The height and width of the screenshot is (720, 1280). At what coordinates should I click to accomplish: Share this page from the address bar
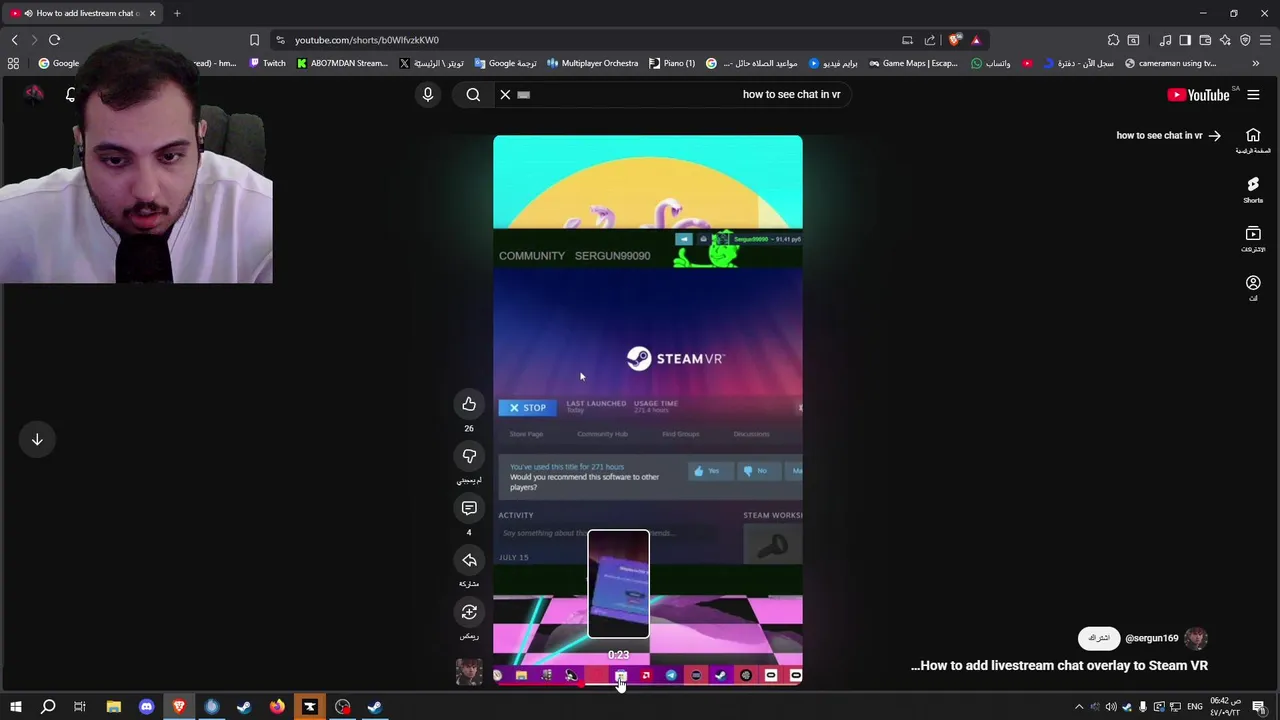930,40
